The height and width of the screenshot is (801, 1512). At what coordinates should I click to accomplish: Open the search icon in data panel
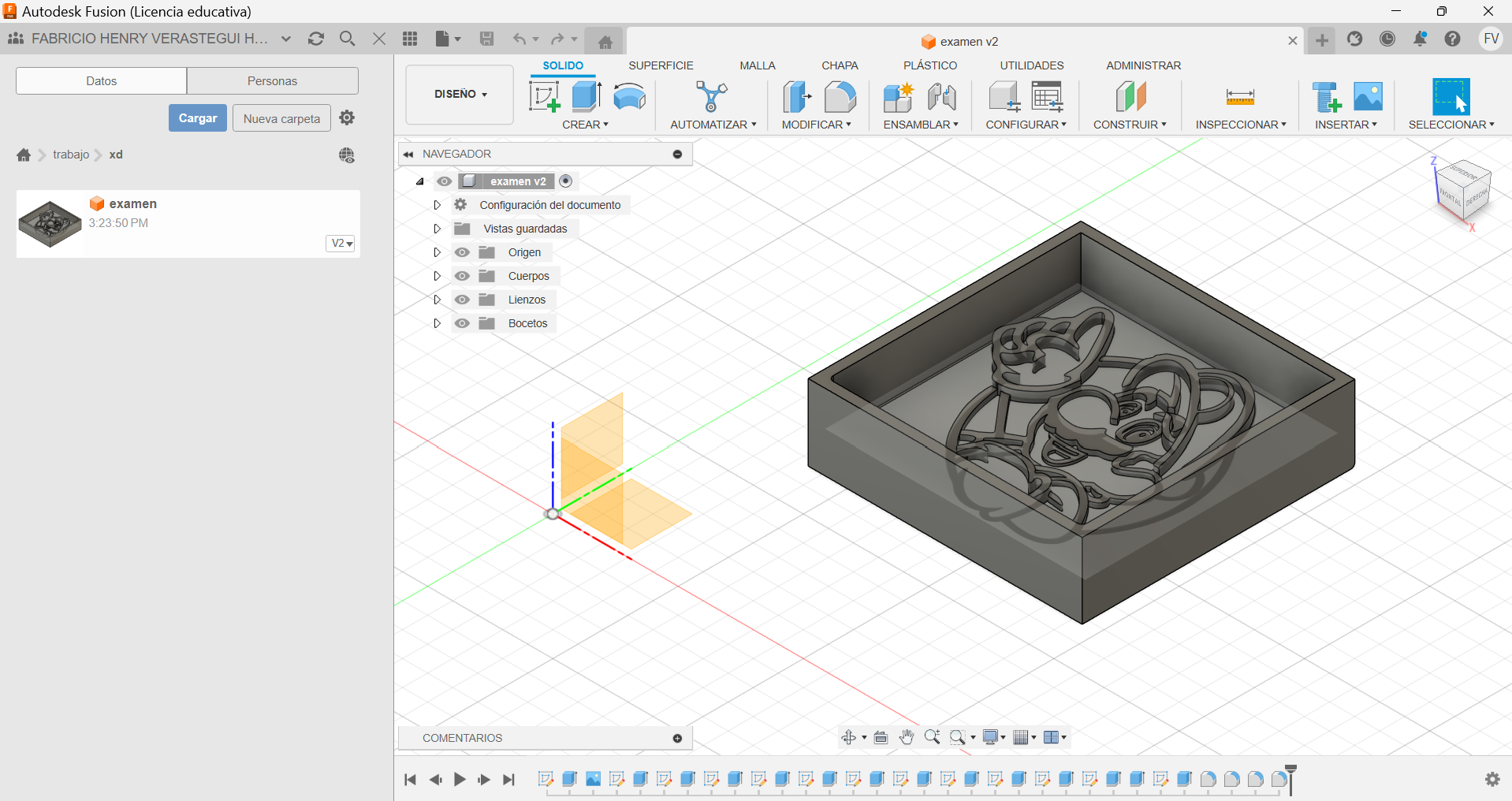tap(347, 39)
